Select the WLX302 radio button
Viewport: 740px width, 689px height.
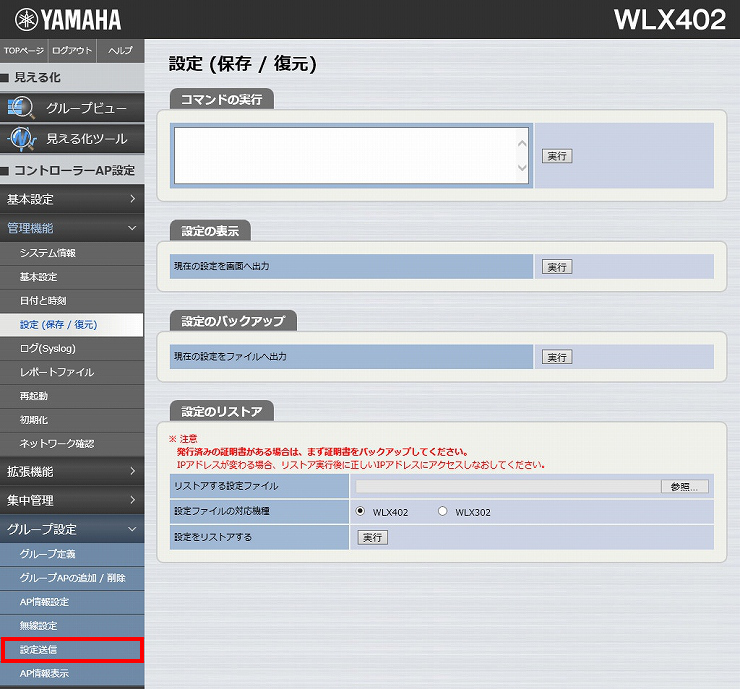click(442, 511)
